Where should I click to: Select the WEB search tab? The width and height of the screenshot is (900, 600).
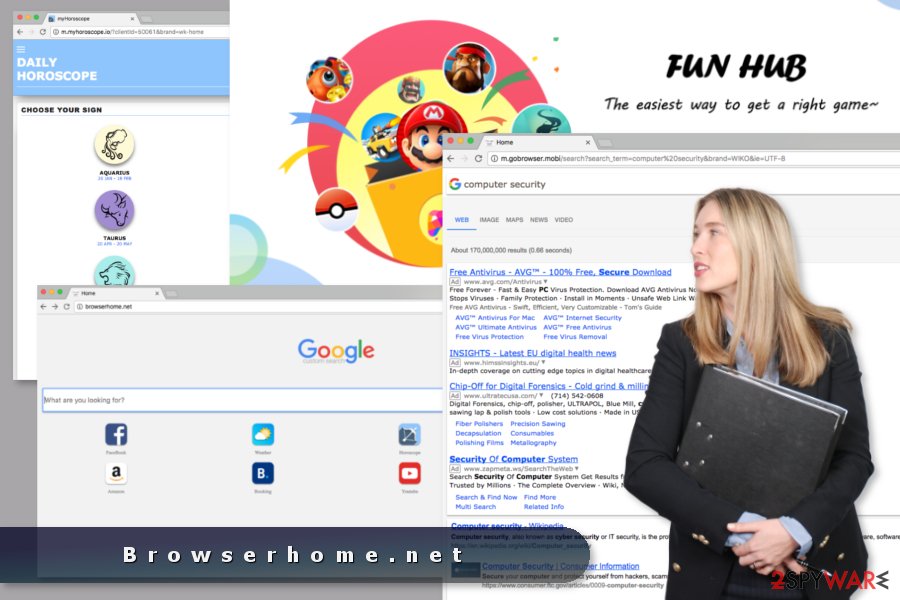pyautogui.click(x=461, y=220)
